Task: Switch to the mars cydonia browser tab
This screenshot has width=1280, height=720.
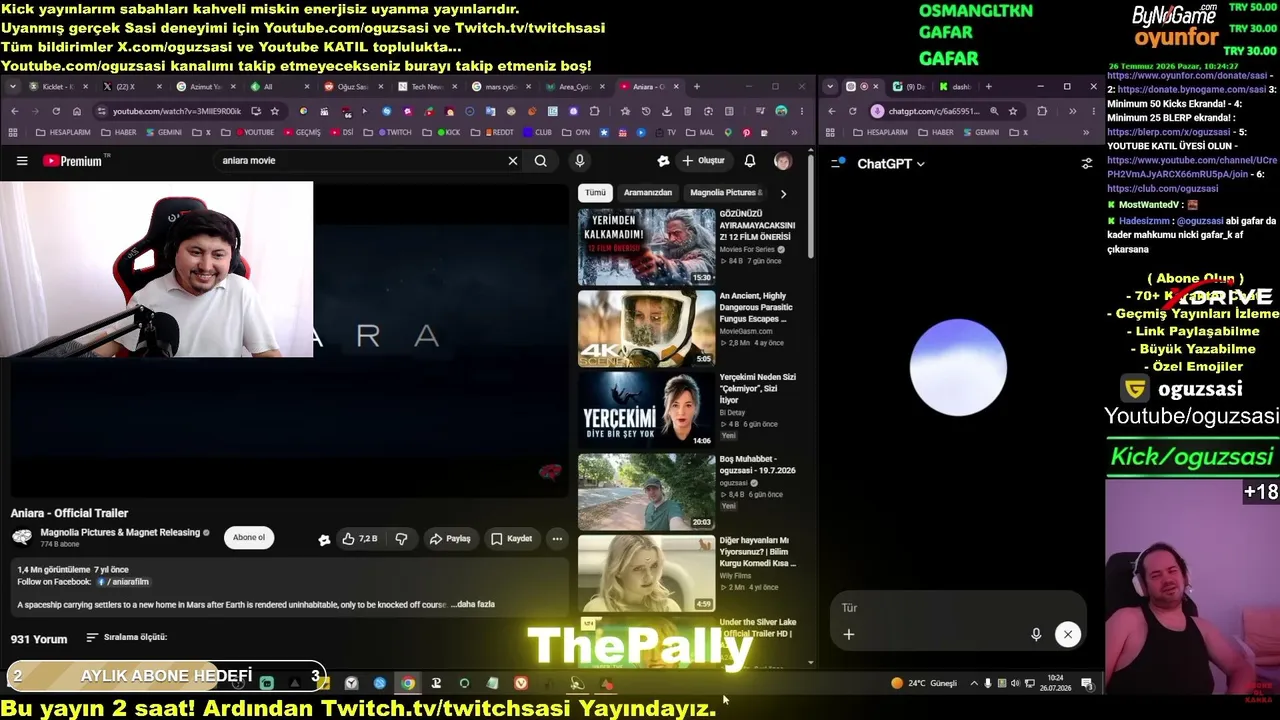Action: [x=501, y=87]
